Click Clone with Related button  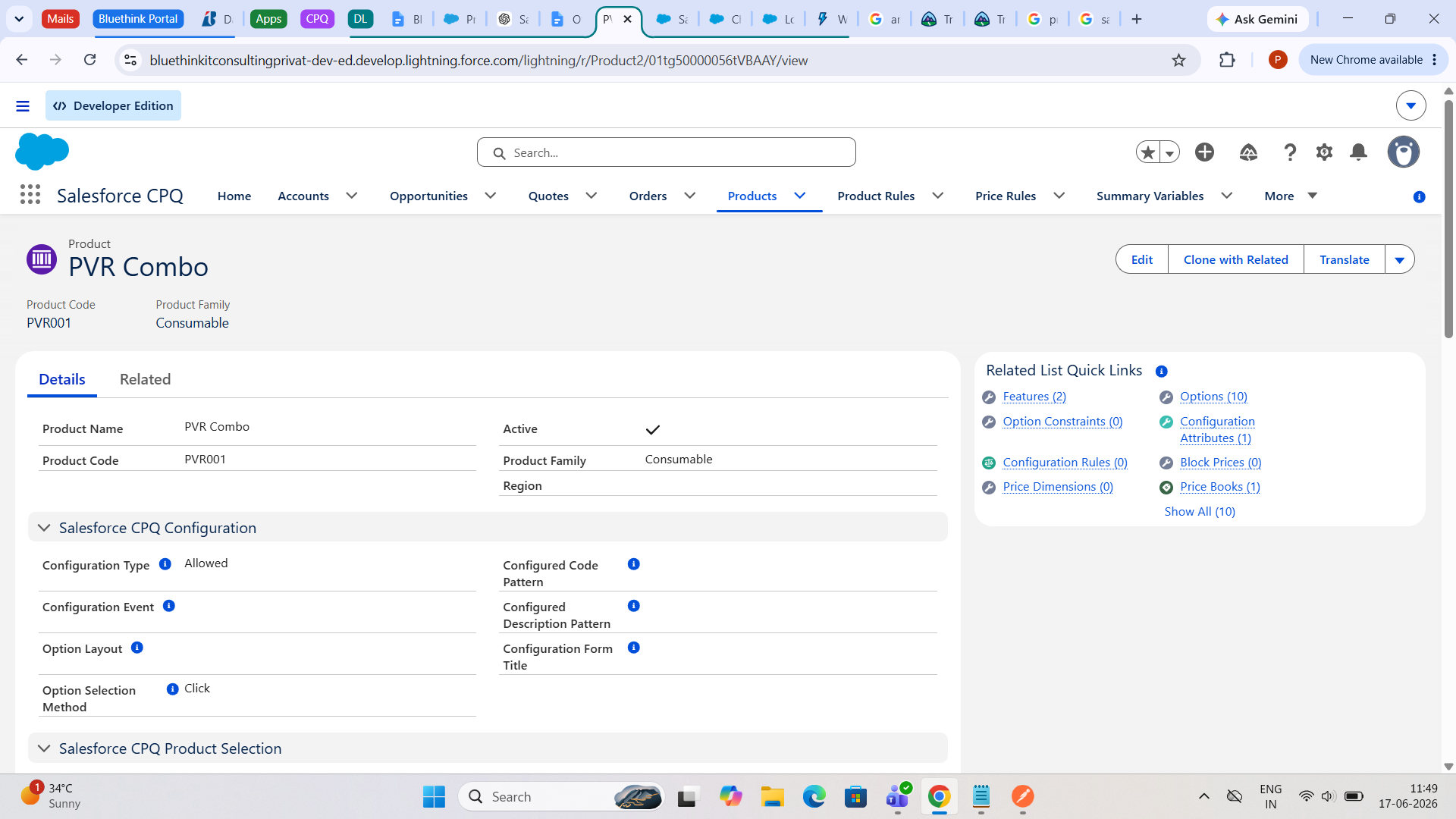1236,259
